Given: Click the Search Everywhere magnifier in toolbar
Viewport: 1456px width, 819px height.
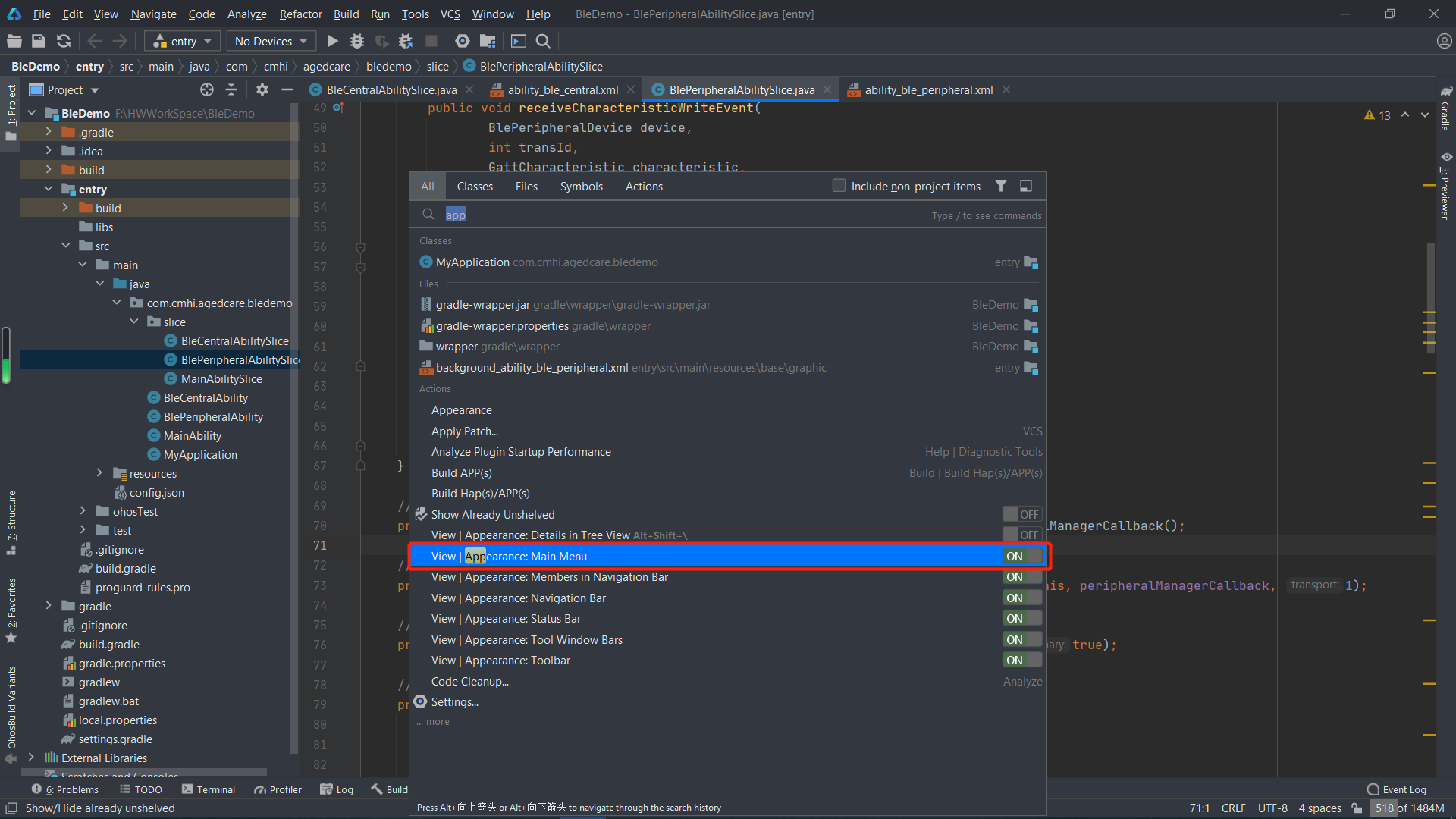Looking at the screenshot, I should (543, 41).
